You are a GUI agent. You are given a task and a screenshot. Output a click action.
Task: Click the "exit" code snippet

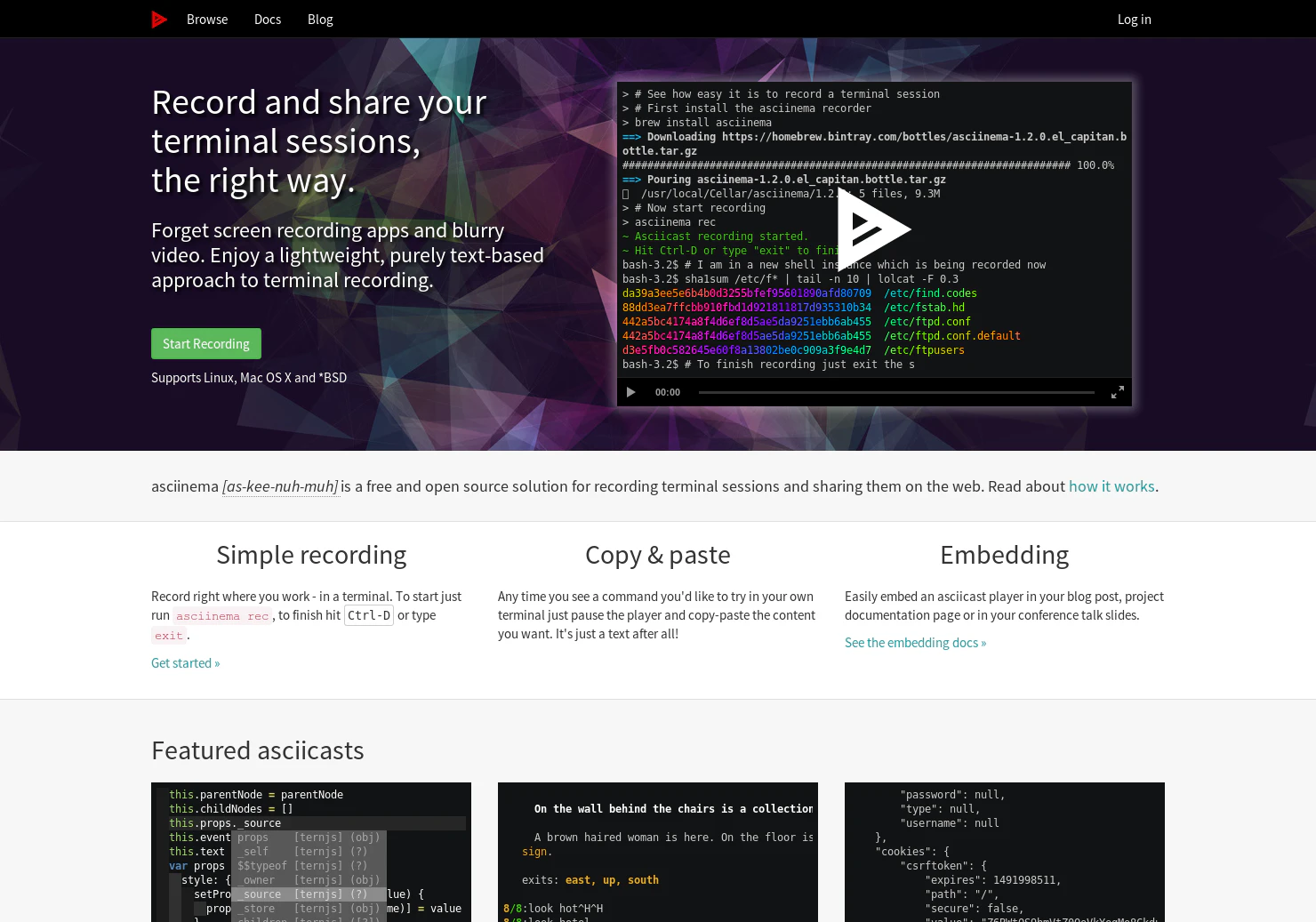[x=169, y=636]
